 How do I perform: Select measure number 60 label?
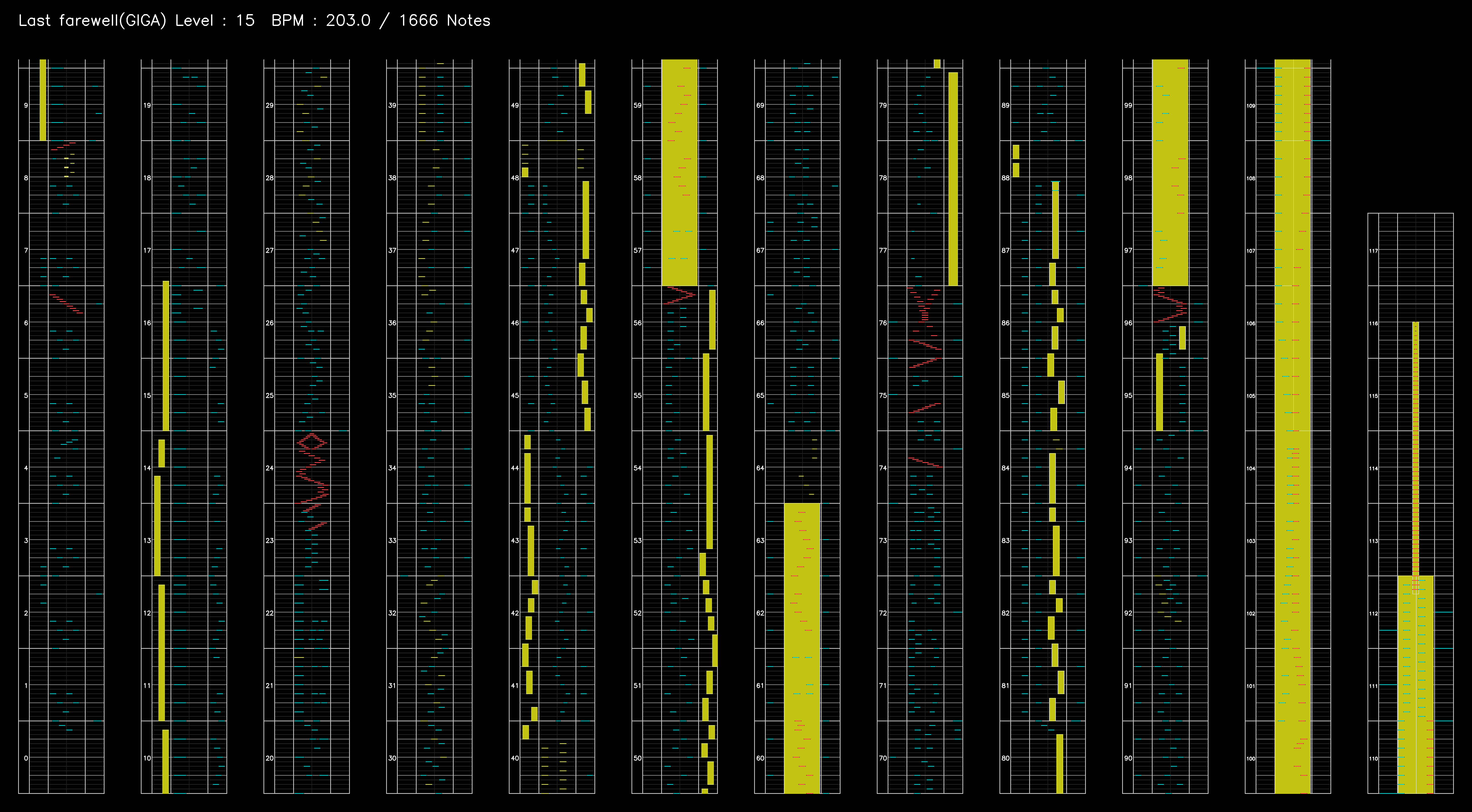760,758
